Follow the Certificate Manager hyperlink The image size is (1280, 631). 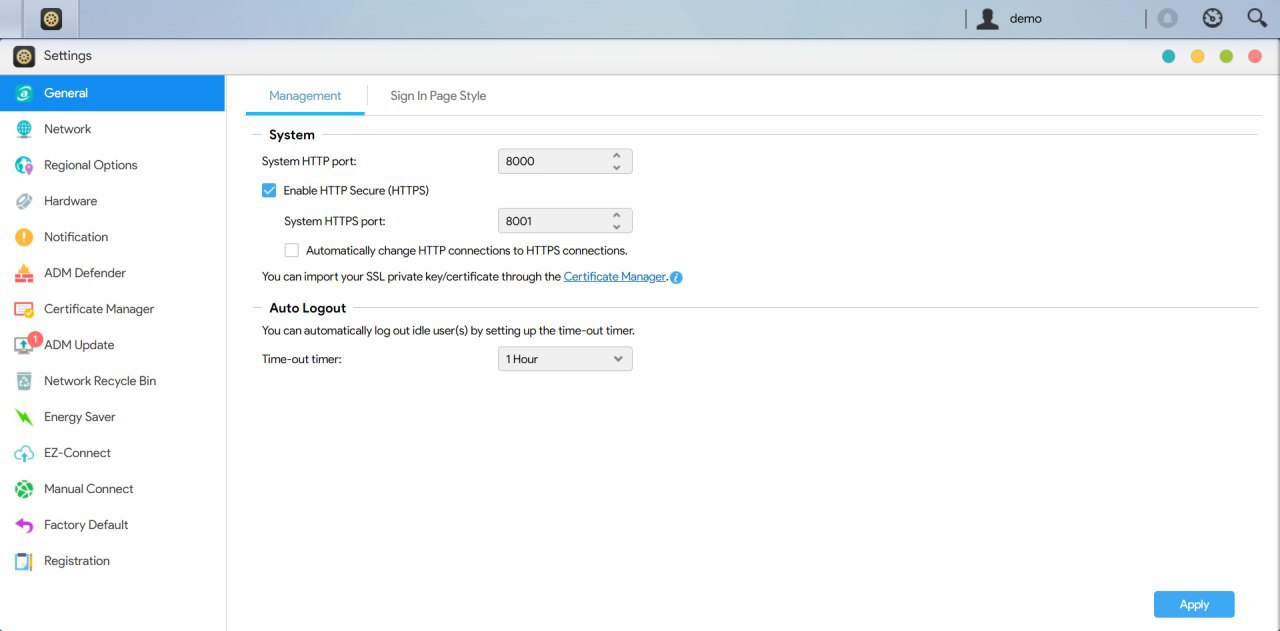(614, 277)
